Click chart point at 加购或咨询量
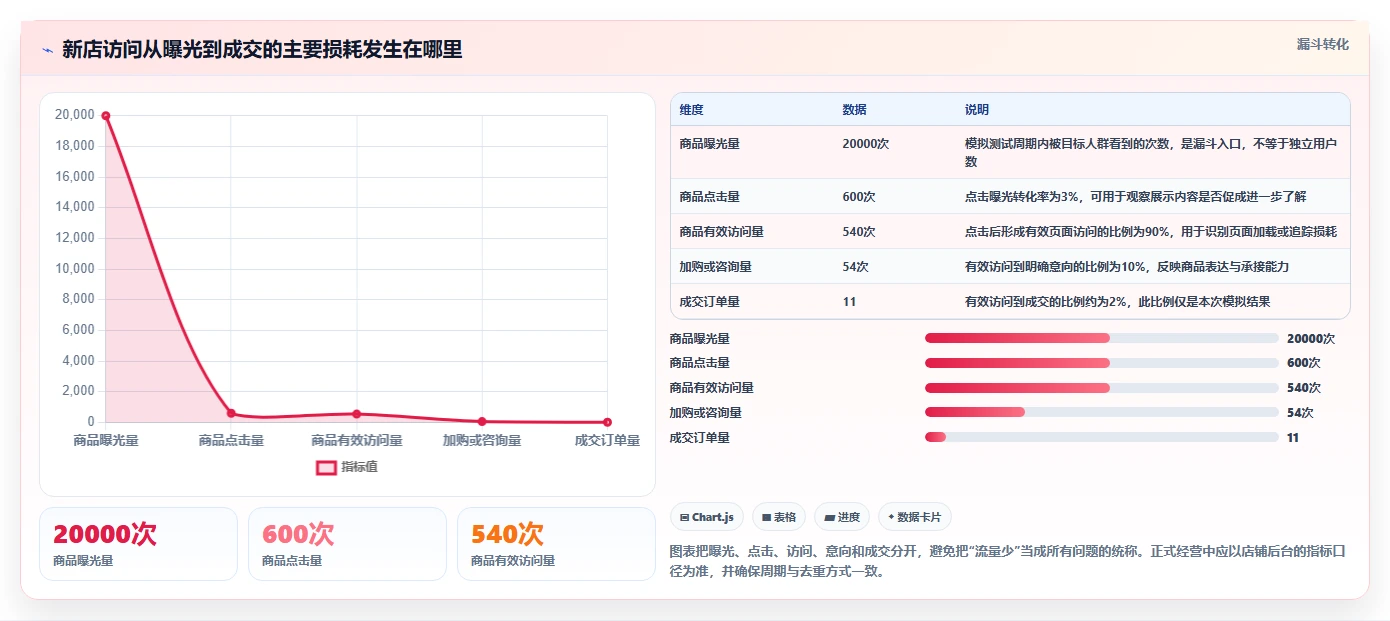Image resolution: width=1390 pixels, height=621 pixels. [482, 421]
